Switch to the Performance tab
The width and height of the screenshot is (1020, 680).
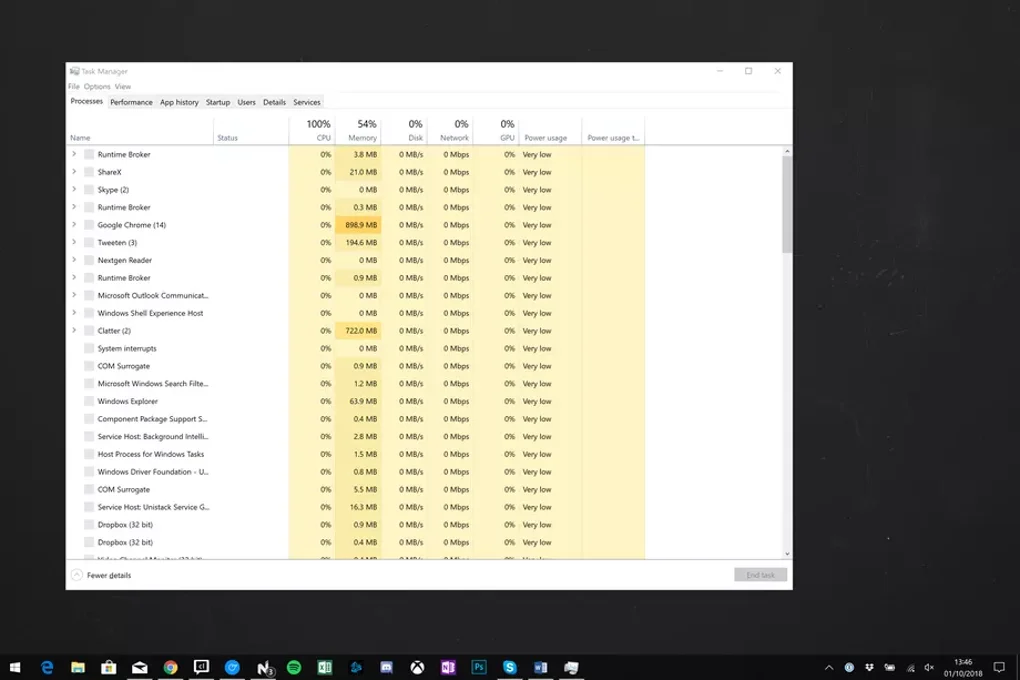pyautogui.click(x=131, y=102)
